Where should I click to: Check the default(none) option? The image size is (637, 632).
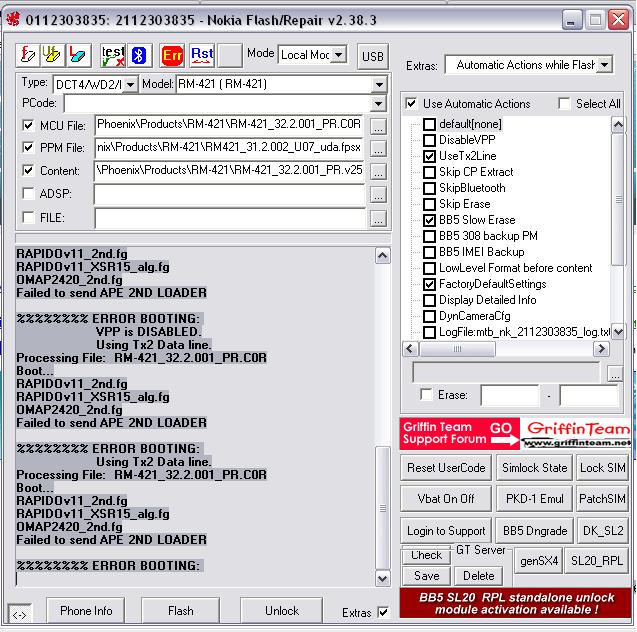point(429,124)
